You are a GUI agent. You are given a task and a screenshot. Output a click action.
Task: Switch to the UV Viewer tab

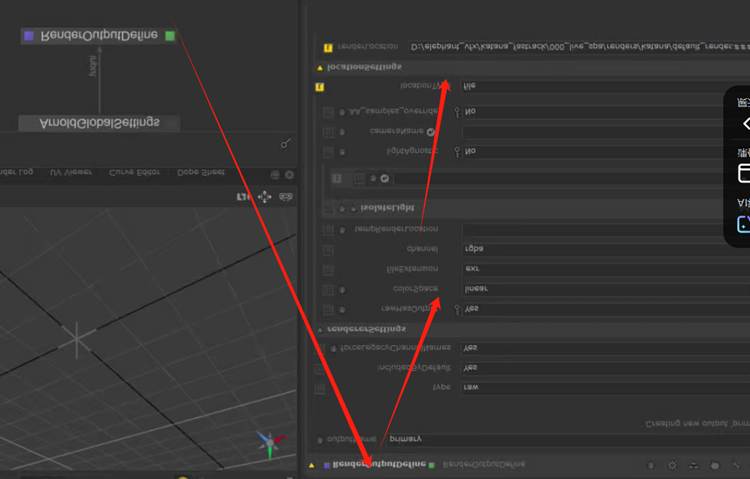pyautogui.click(x=71, y=173)
